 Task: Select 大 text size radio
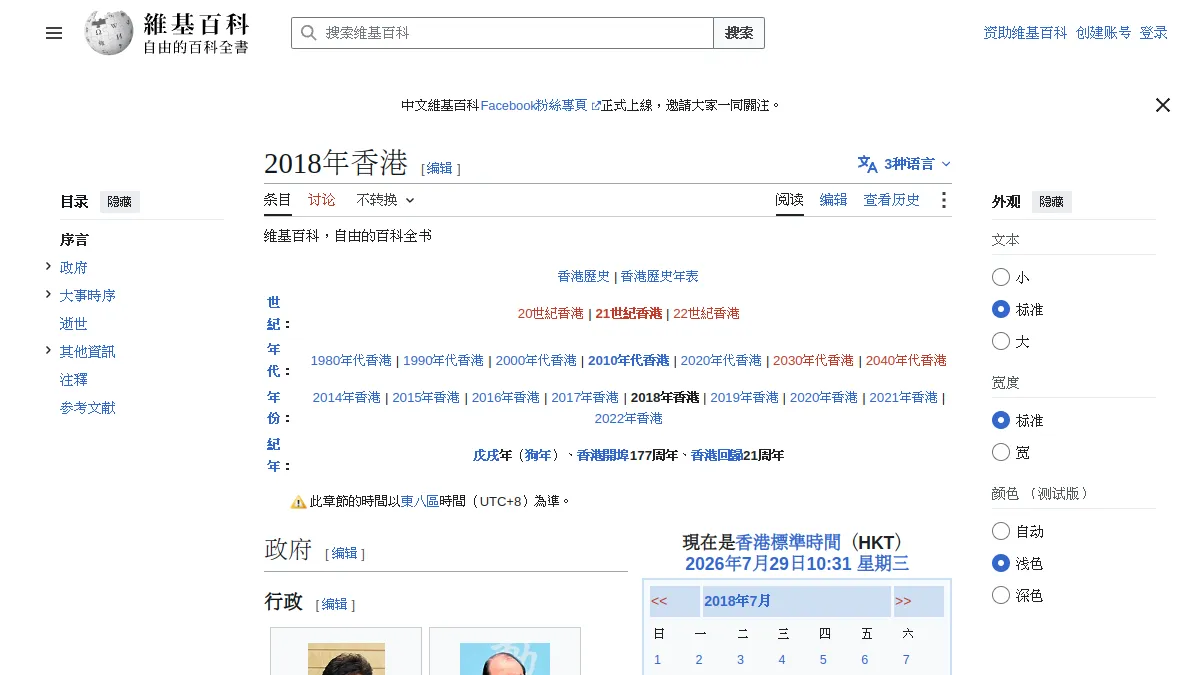tap(1001, 341)
